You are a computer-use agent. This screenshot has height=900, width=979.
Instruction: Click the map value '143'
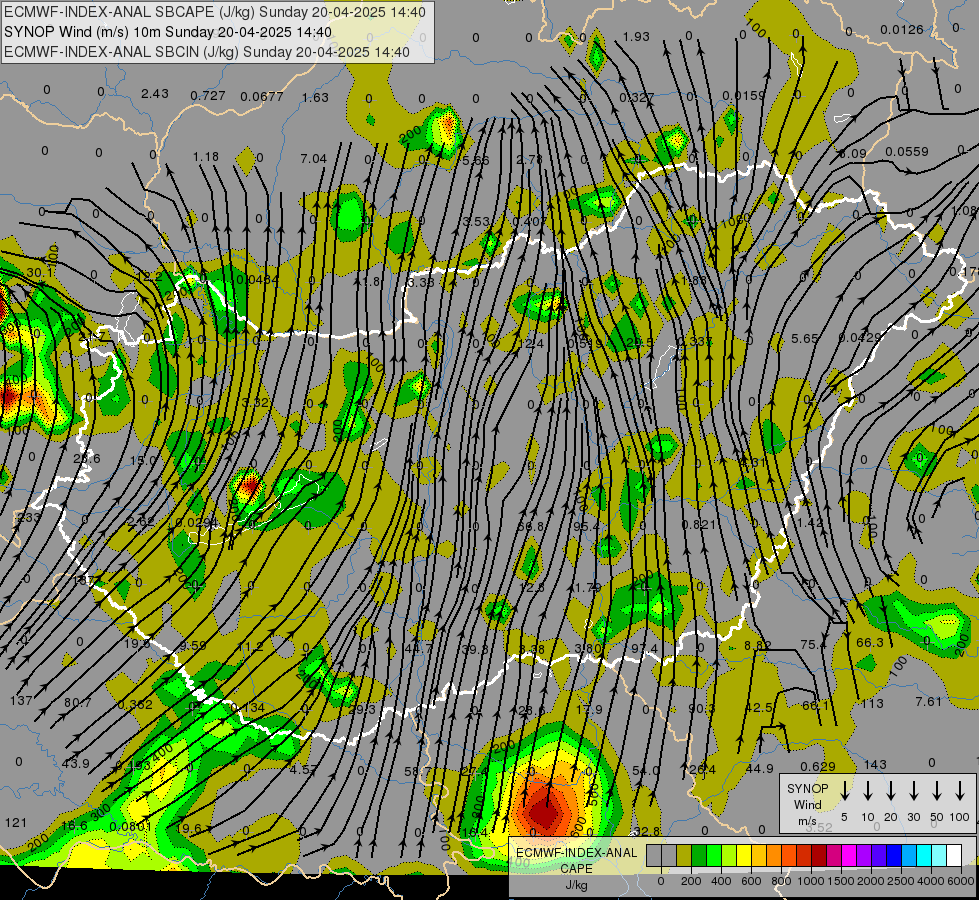pos(875,764)
